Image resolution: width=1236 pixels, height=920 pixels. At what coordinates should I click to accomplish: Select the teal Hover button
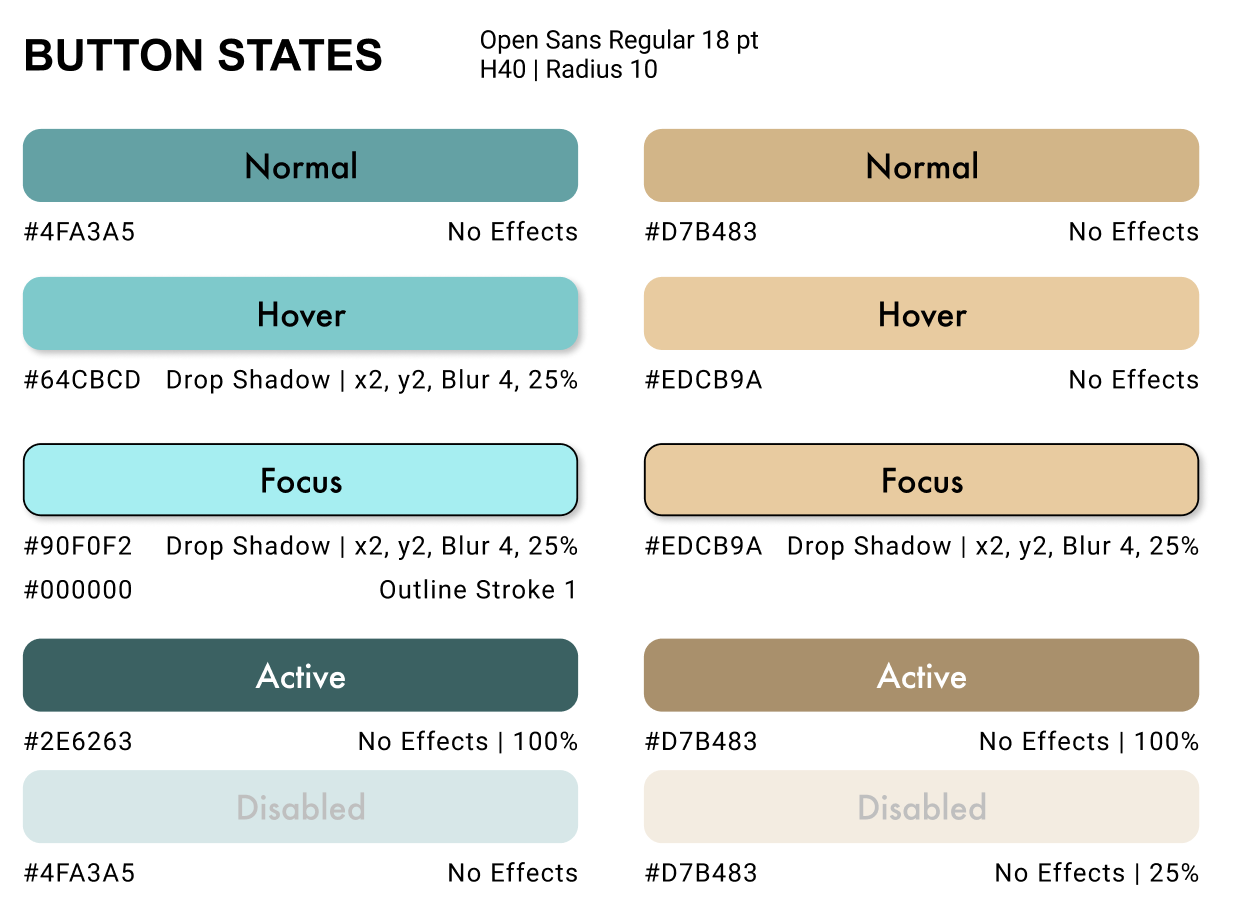coord(300,314)
